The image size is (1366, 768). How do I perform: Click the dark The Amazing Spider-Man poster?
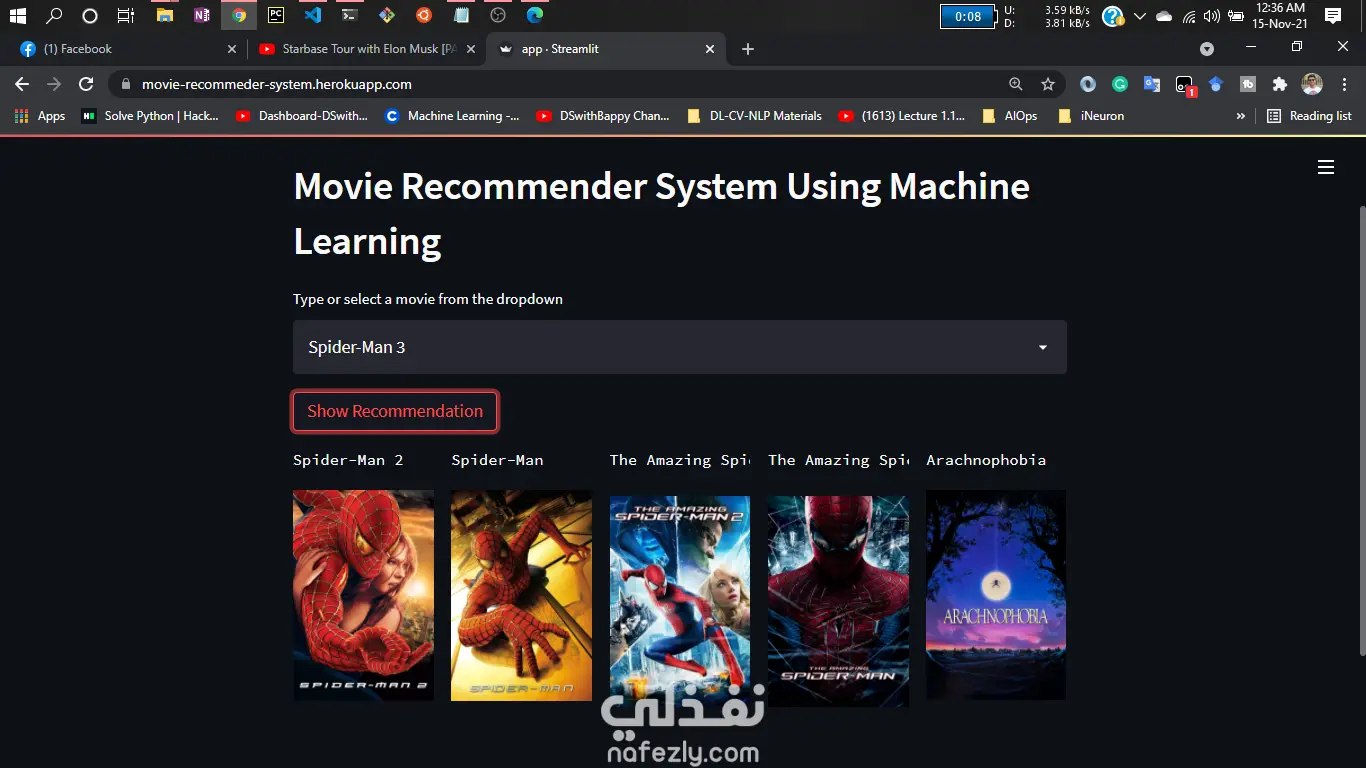click(x=838, y=601)
